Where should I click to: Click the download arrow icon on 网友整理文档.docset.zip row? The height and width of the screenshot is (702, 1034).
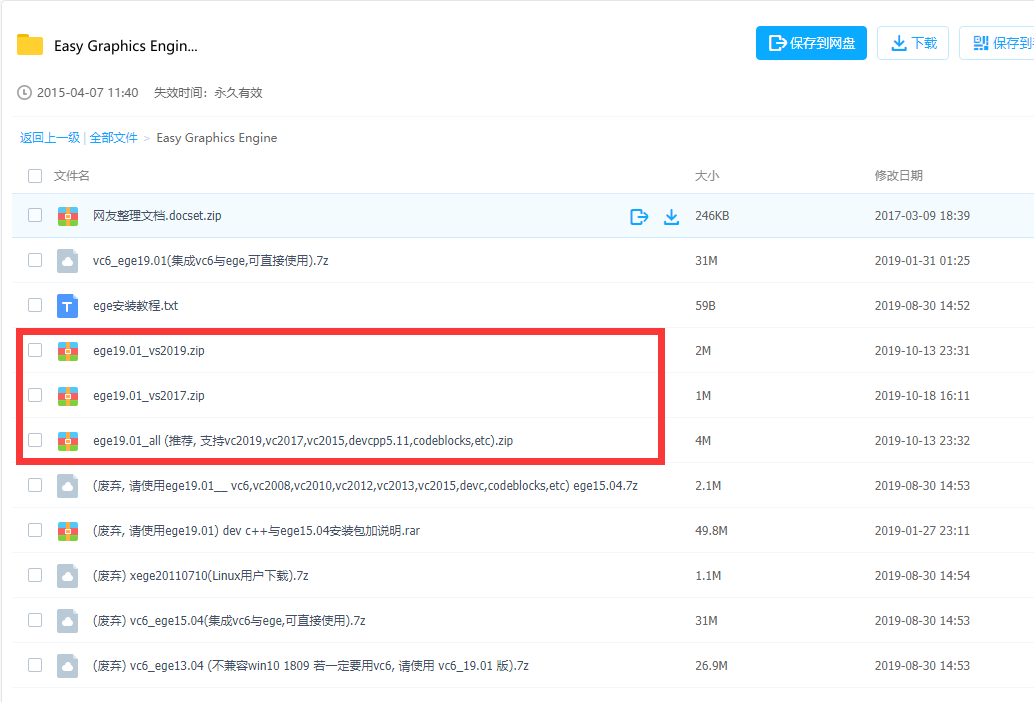coord(671,216)
